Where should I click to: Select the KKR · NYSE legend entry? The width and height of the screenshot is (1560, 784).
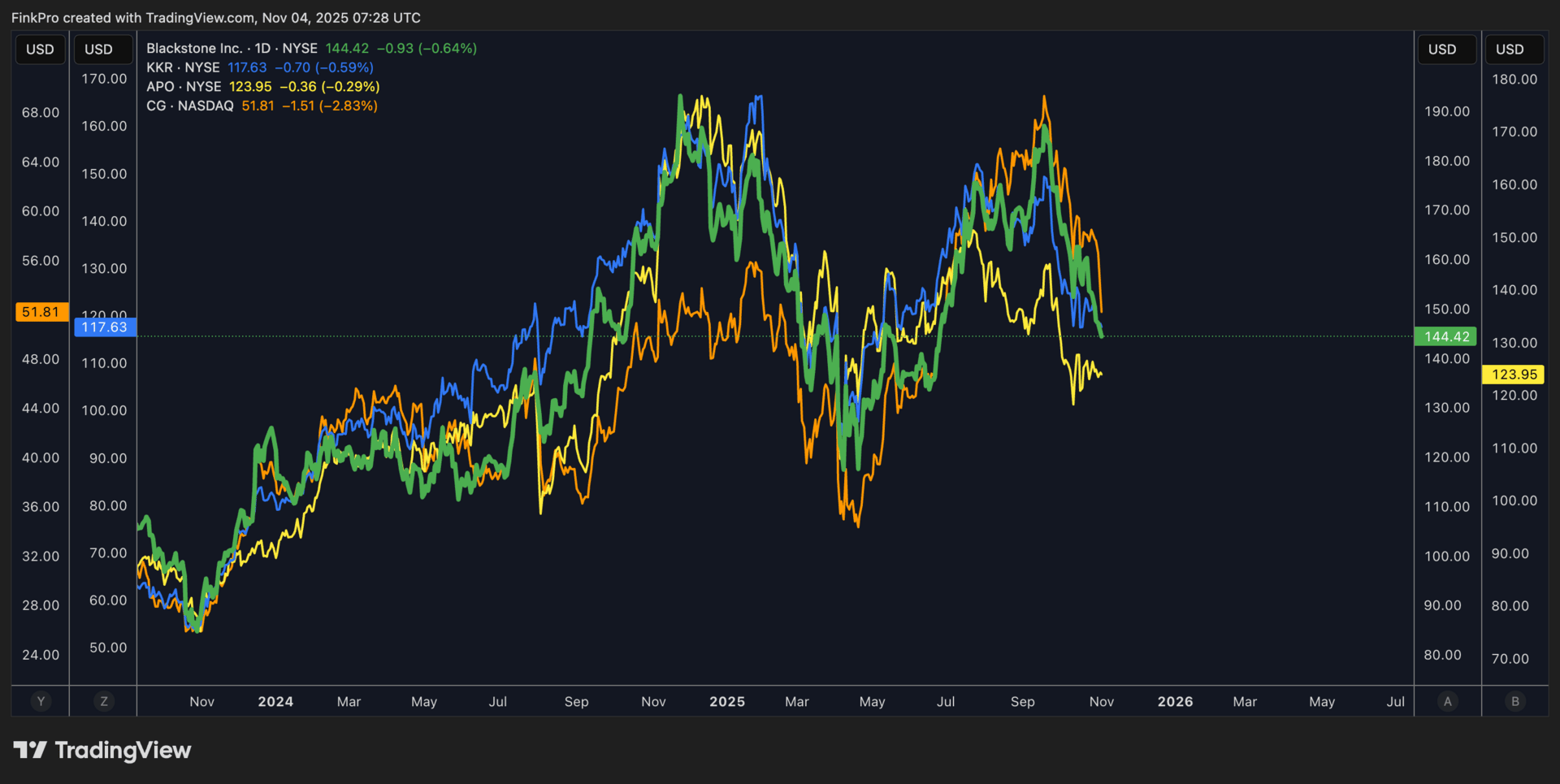(183, 67)
